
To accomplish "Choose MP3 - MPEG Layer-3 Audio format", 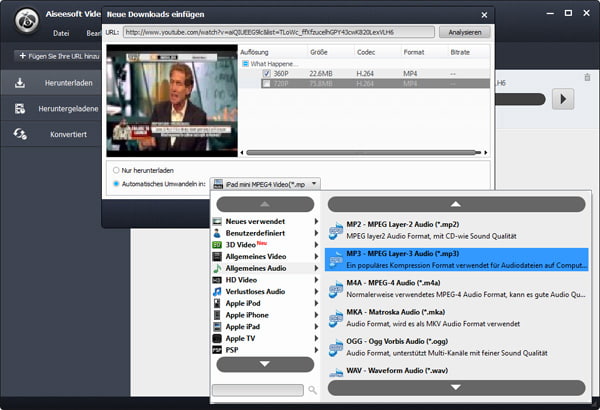I will tap(457, 260).
